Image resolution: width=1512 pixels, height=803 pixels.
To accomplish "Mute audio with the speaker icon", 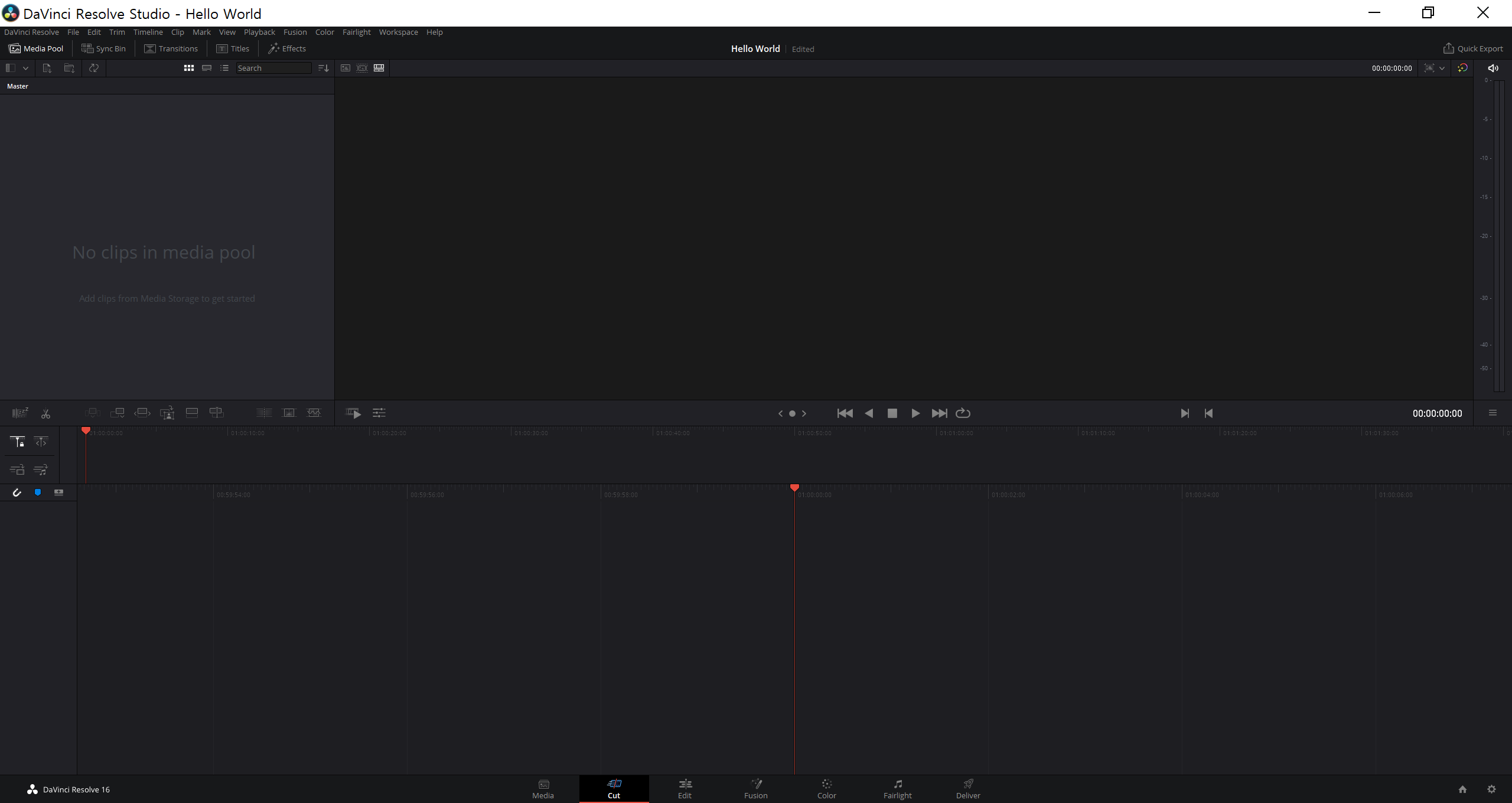I will (1493, 68).
